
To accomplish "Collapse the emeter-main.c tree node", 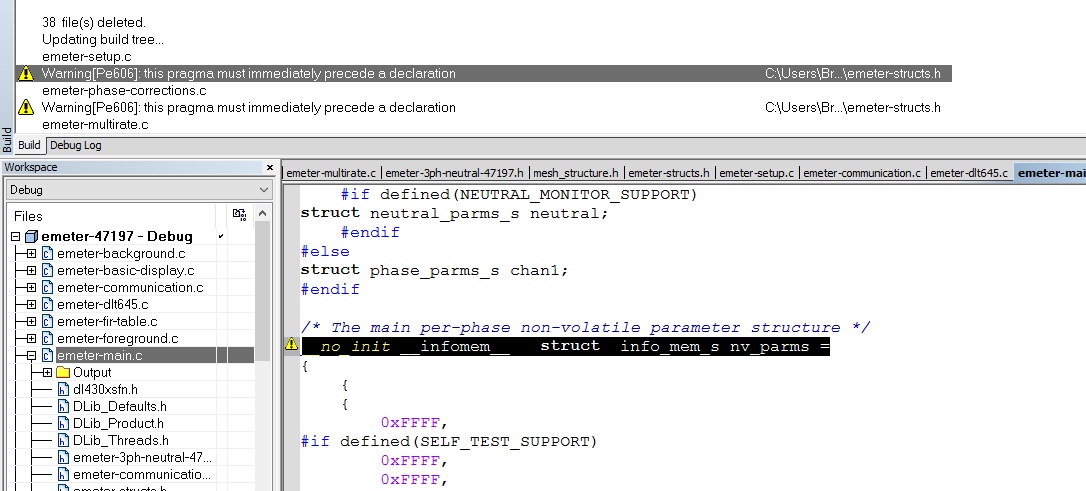I will click(31, 355).
